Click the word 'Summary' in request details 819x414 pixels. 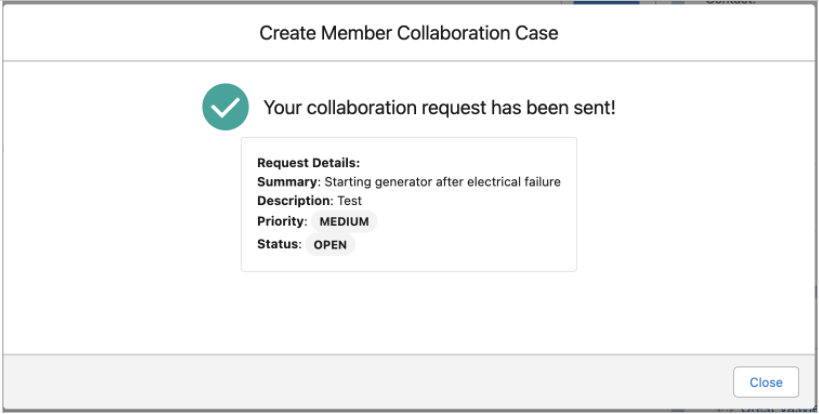coord(288,182)
